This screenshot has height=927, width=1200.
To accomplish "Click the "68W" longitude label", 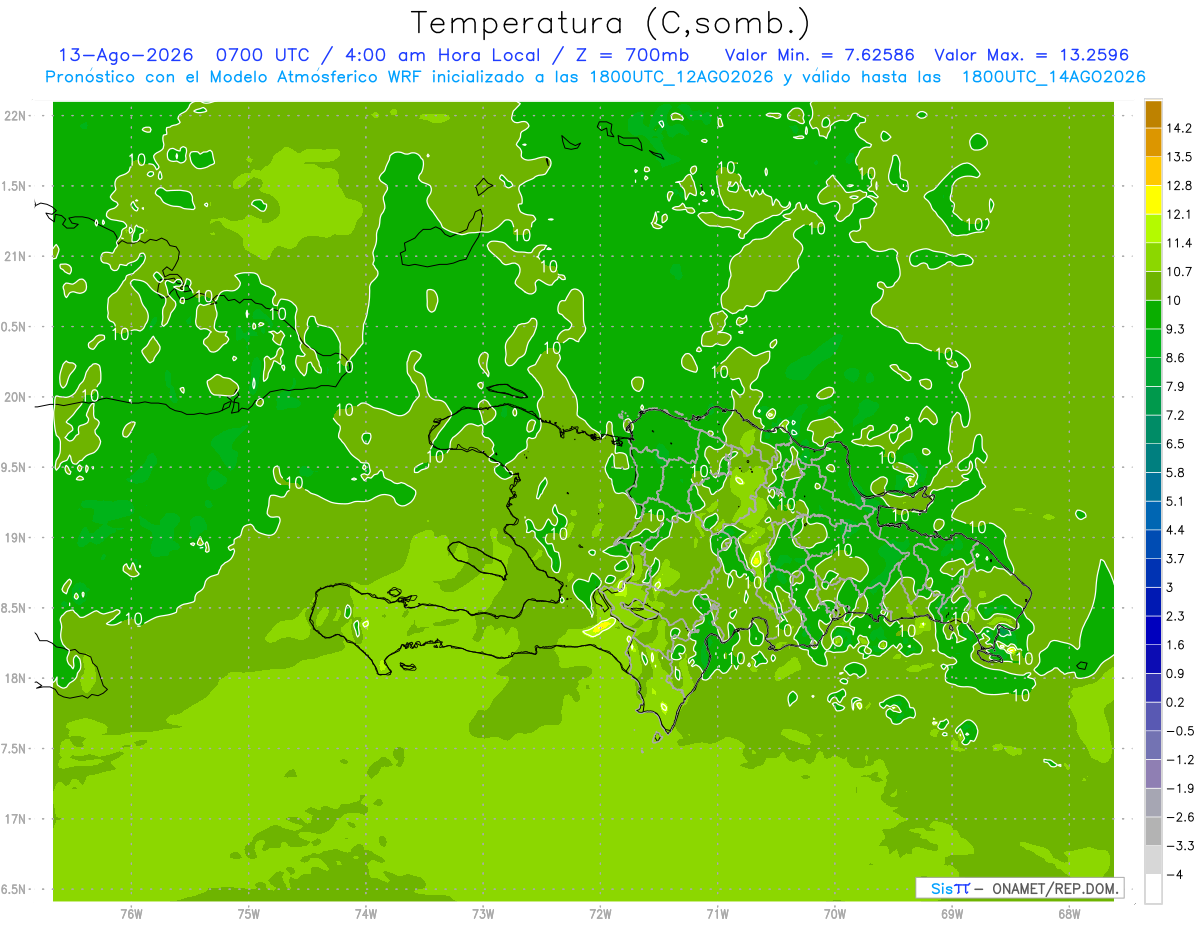I will click(1069, 914).
